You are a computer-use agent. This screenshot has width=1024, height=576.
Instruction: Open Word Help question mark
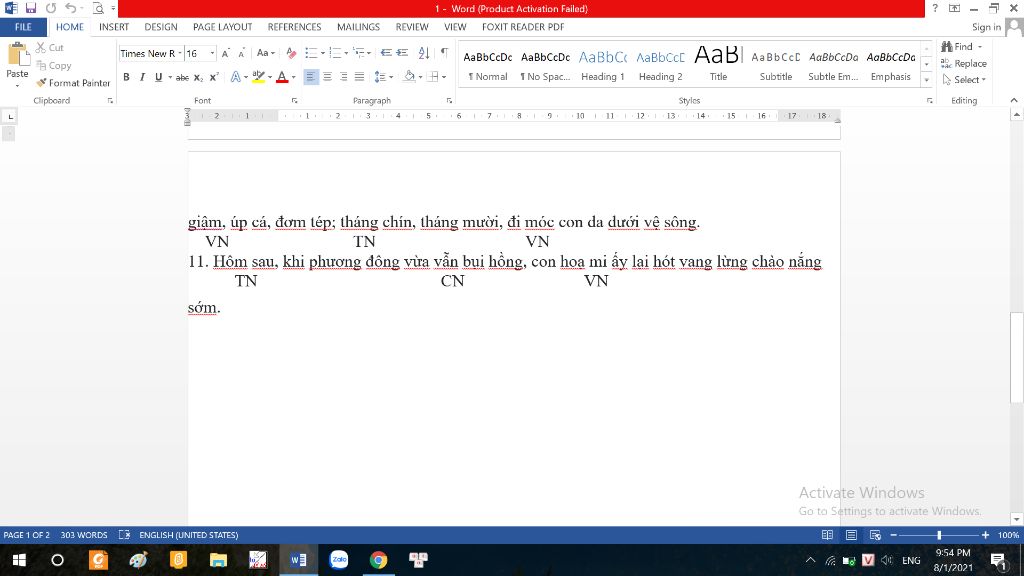pos(935,8)
